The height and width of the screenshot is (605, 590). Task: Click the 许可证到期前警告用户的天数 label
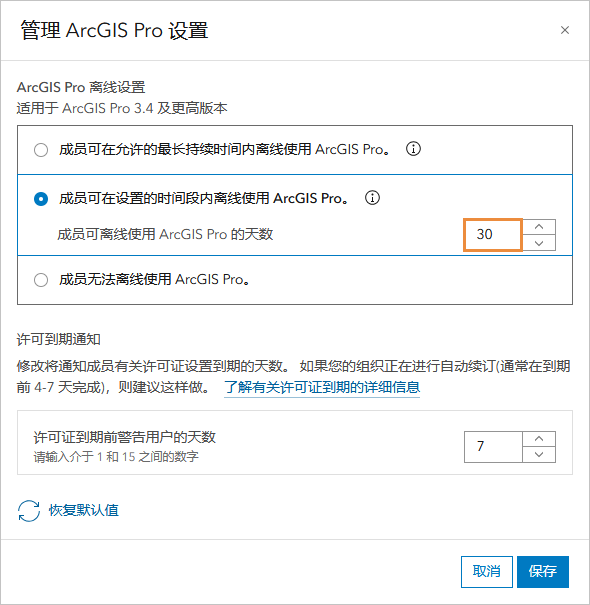point(124,437)
